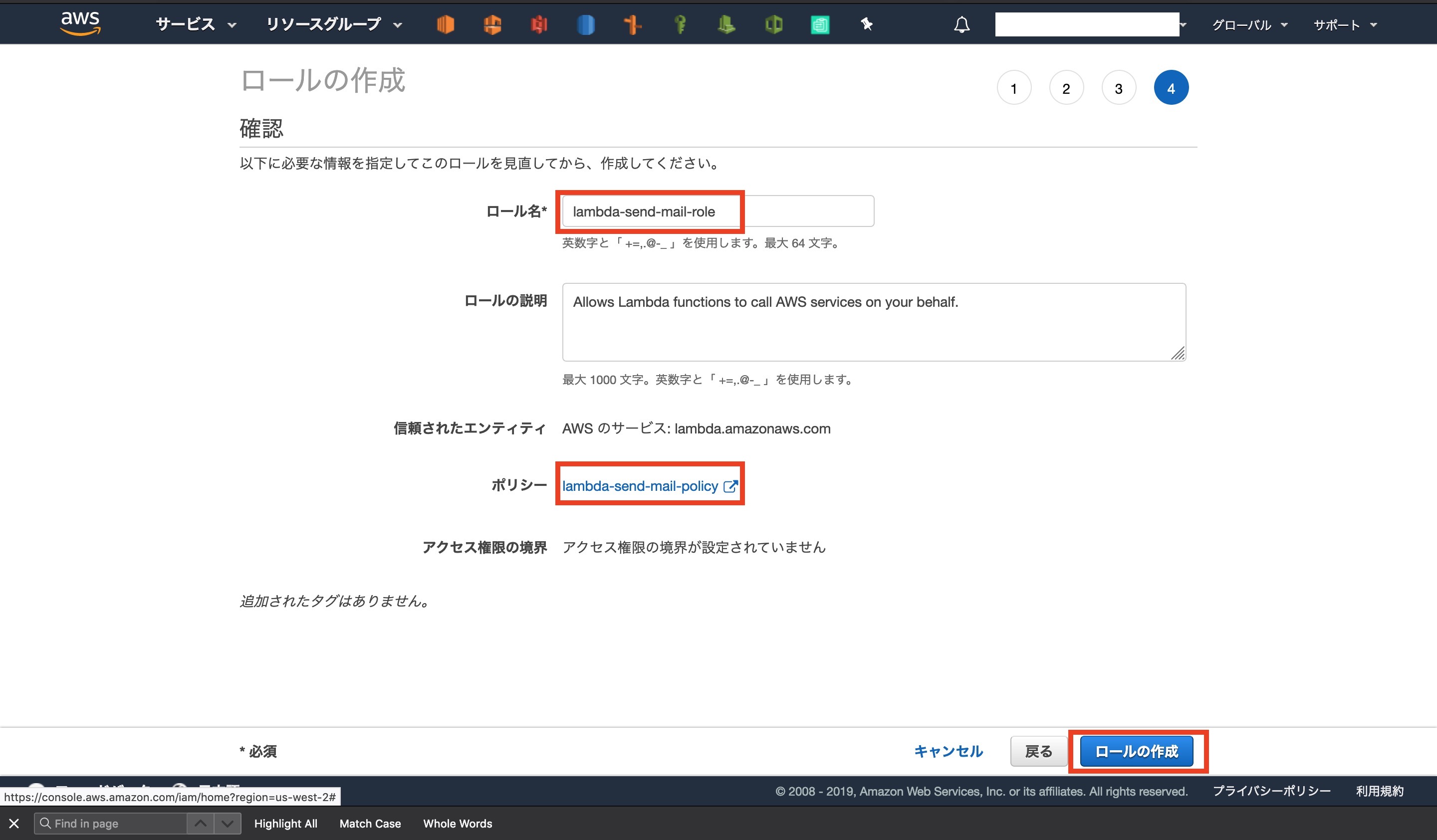
Task: Toggle Match Case in the find bar
Action: coord(370,824)
